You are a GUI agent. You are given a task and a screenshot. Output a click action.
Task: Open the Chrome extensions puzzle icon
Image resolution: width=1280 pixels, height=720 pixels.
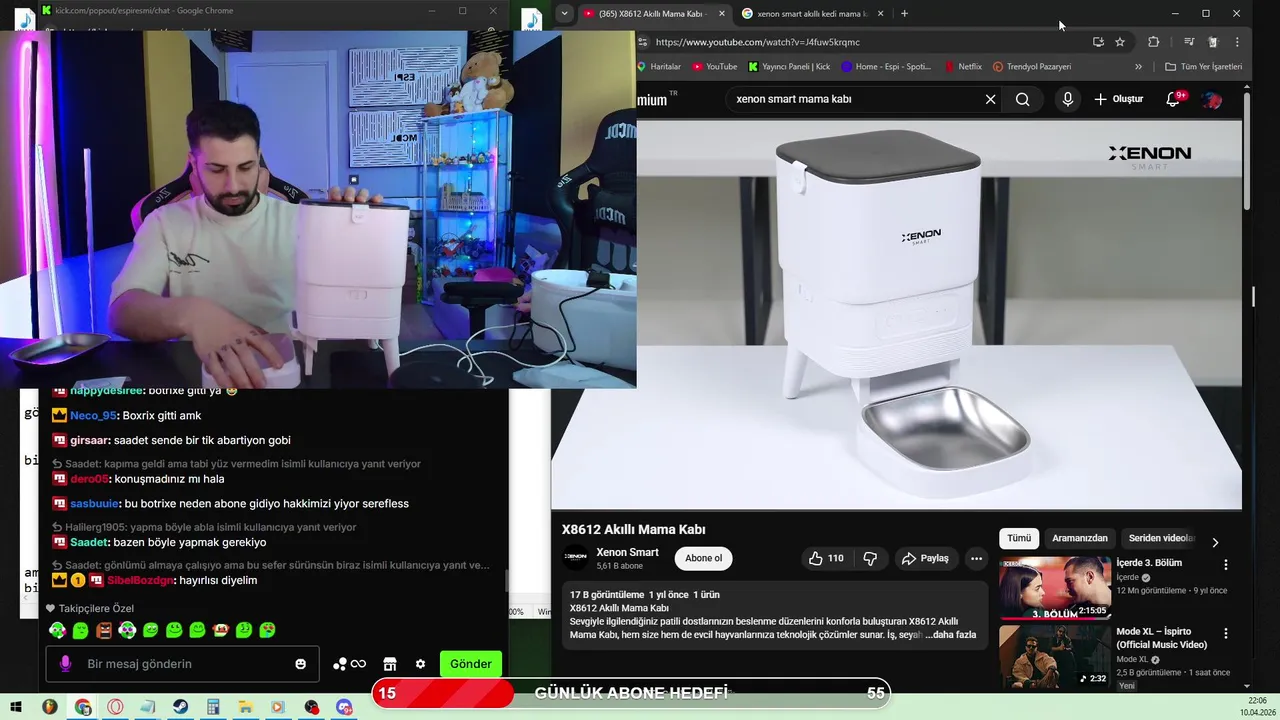(1153, 42)
